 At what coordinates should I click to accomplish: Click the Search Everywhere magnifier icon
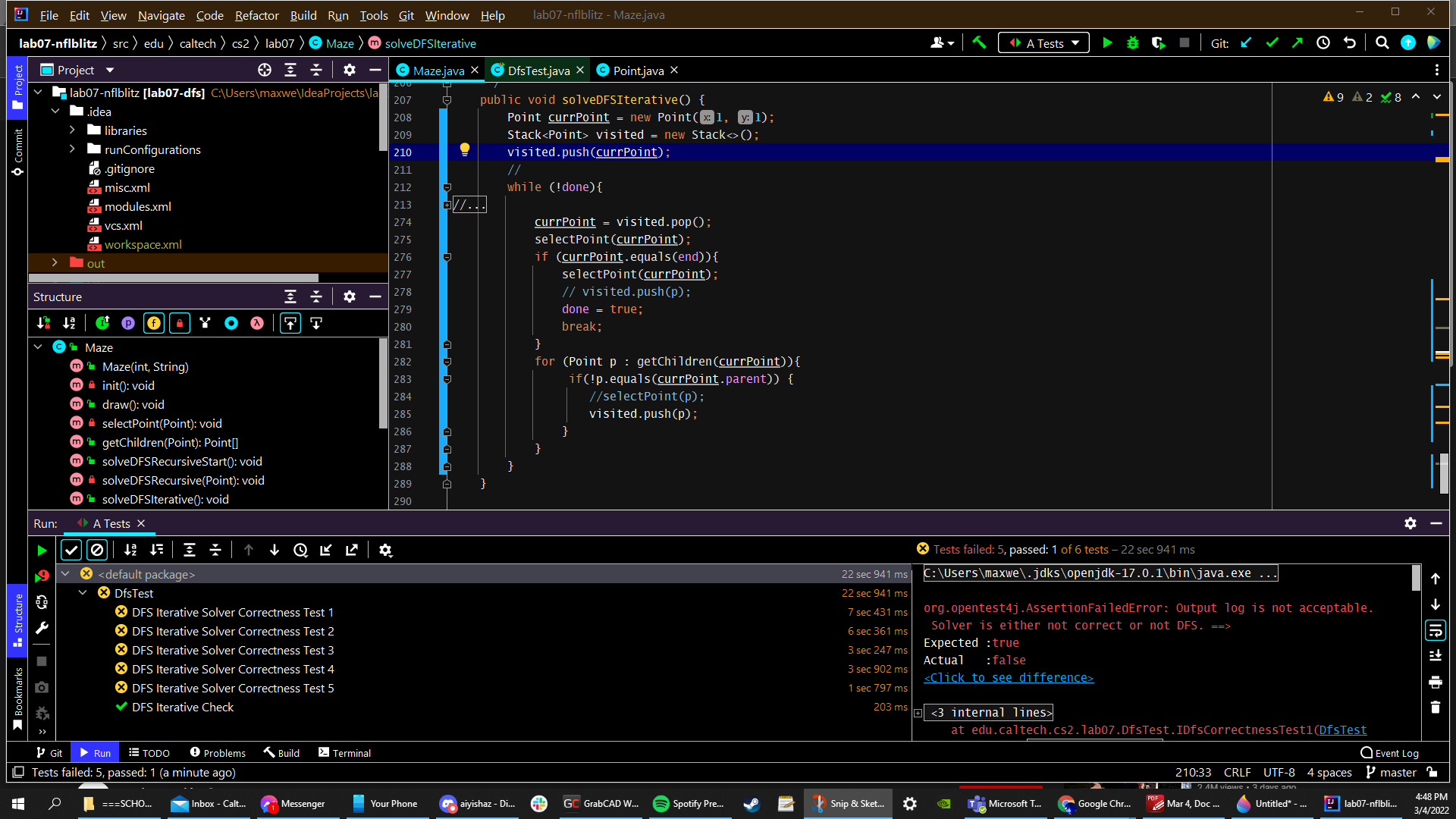pyautogui.click(x=1382, y=43)
